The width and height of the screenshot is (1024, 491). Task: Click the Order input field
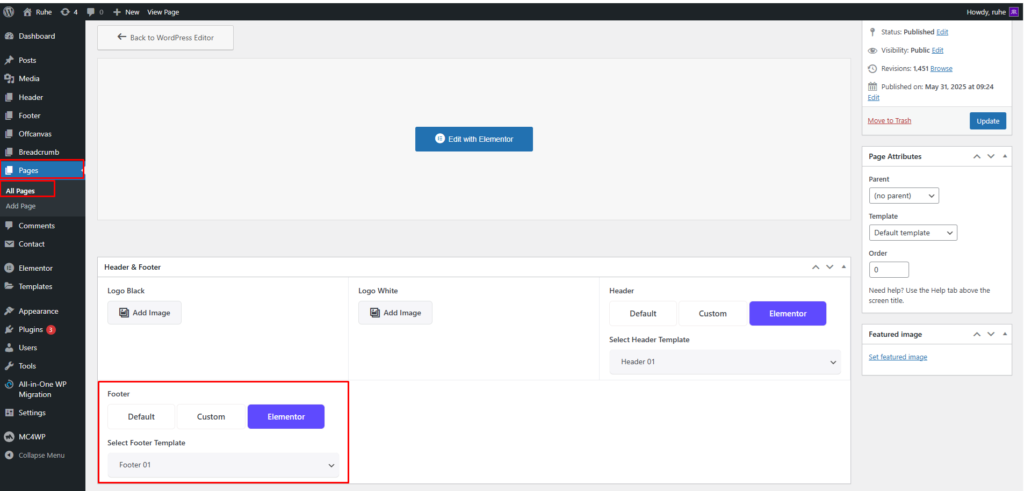[889, 270]
